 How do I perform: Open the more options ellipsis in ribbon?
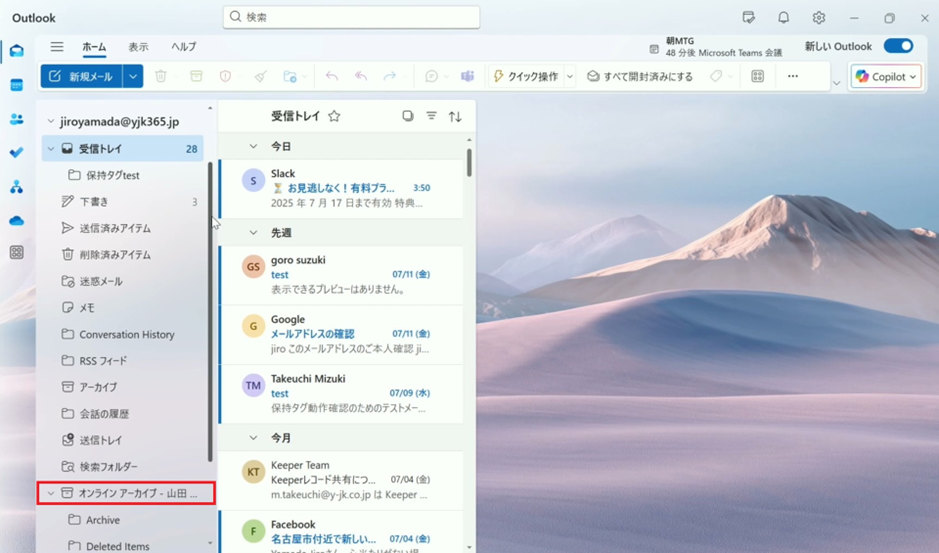pyautogui.click(x=793, y=76)
